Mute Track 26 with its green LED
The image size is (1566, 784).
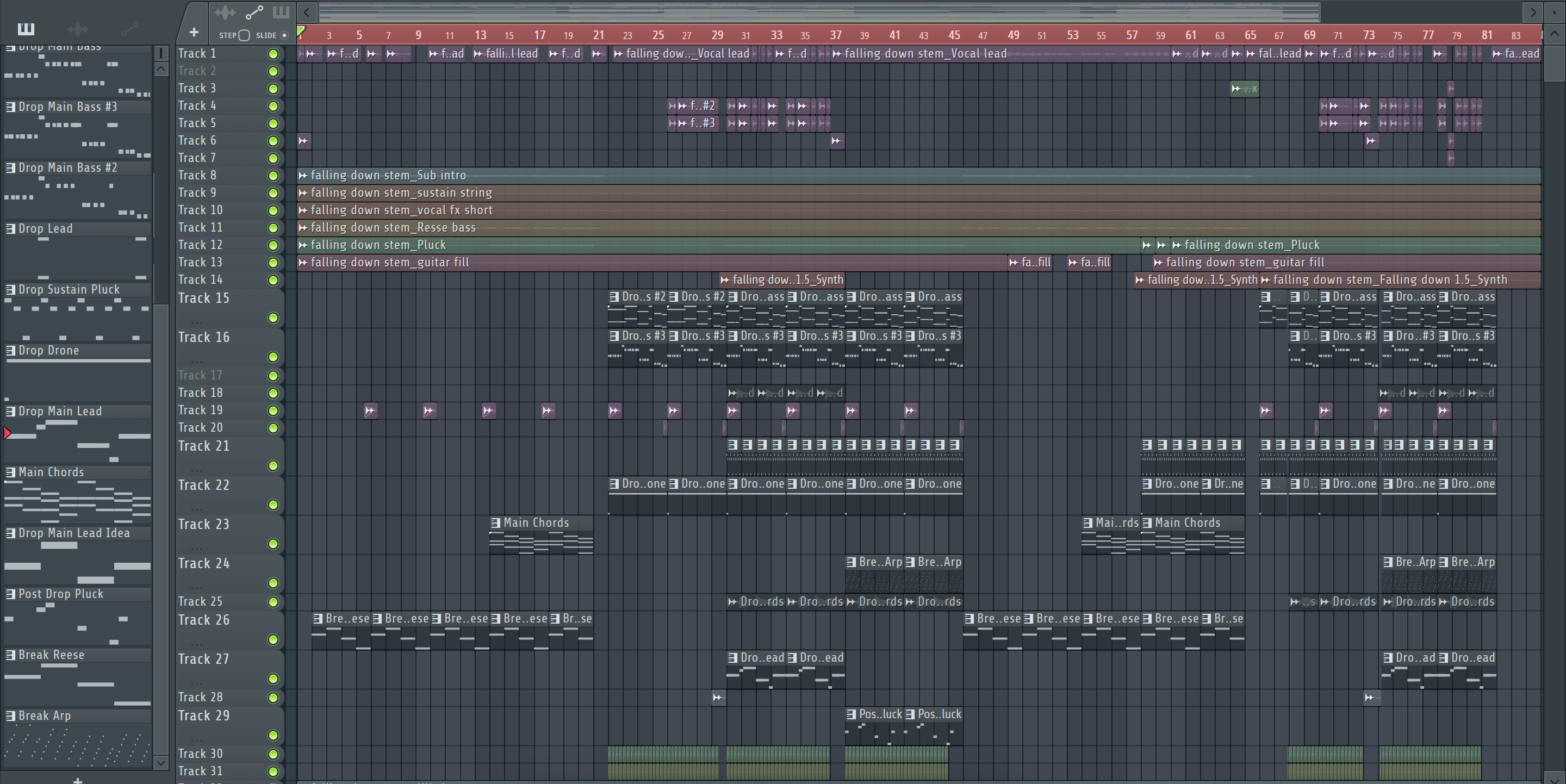point(273,639)
